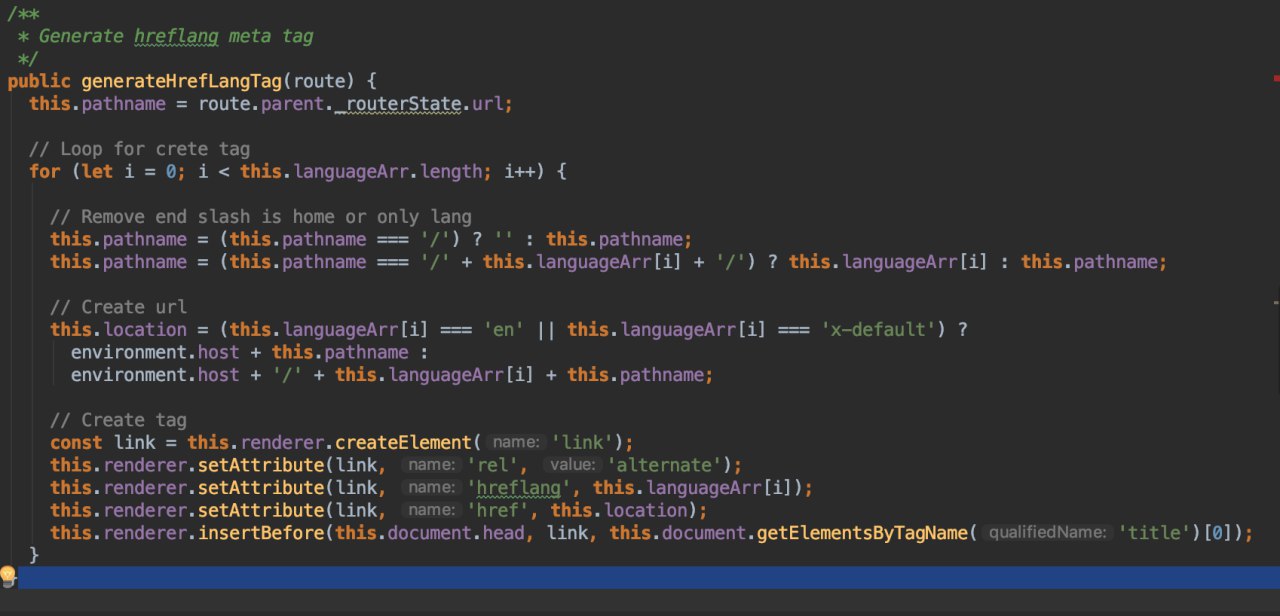Click the 'const' keyword

(x=76, y=442)
